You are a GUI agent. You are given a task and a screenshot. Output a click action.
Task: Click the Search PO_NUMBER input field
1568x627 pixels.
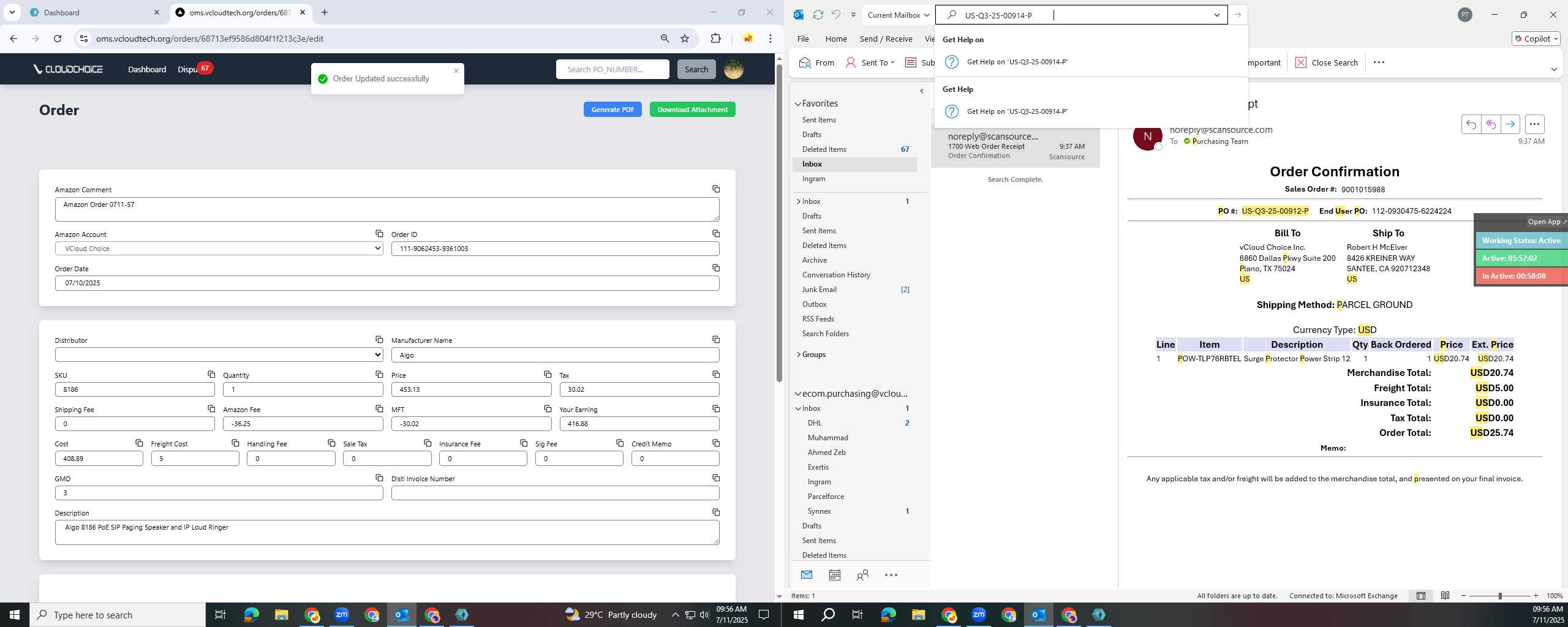pos(612,69)
